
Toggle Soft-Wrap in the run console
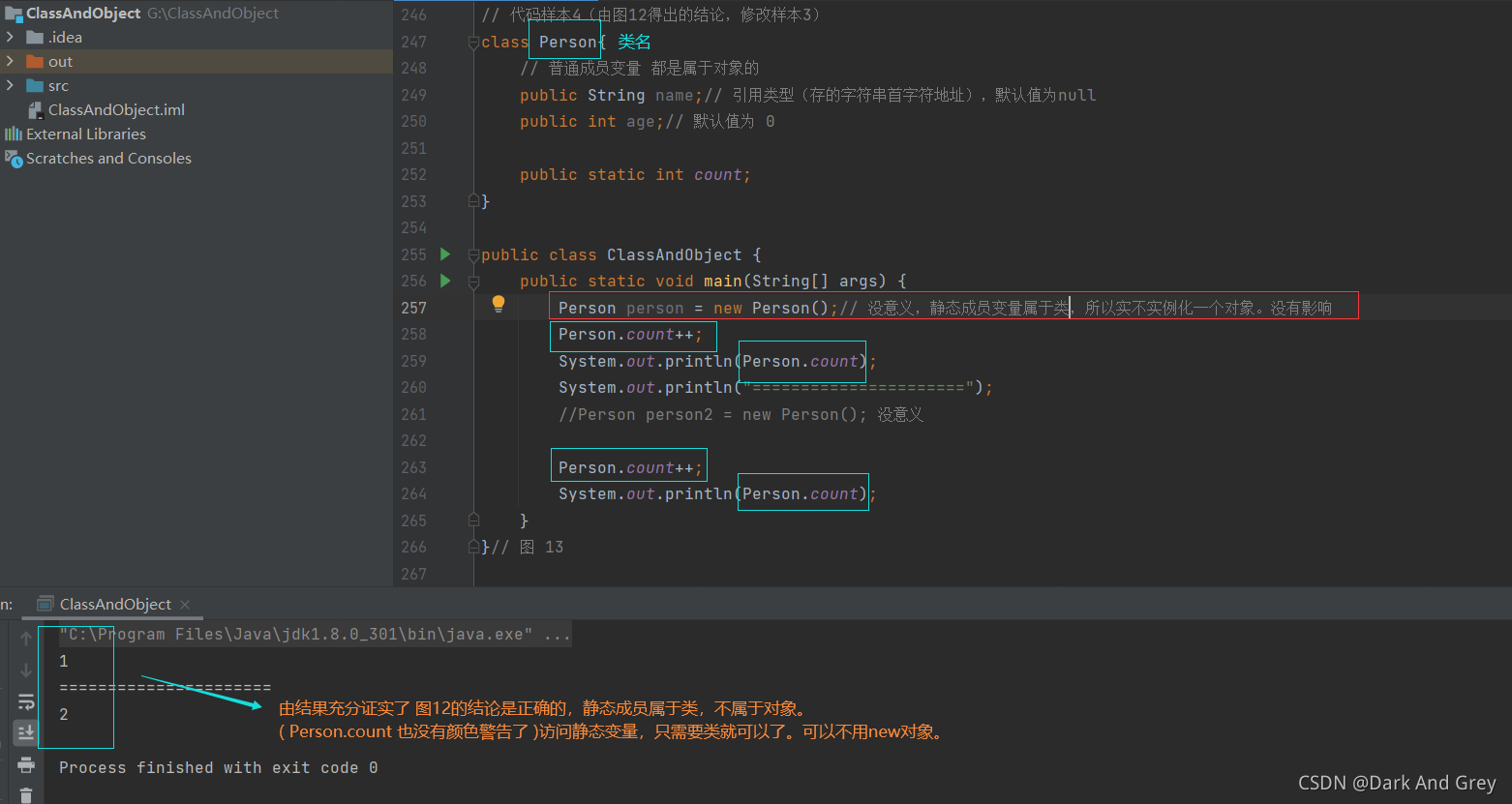point(26,701)
